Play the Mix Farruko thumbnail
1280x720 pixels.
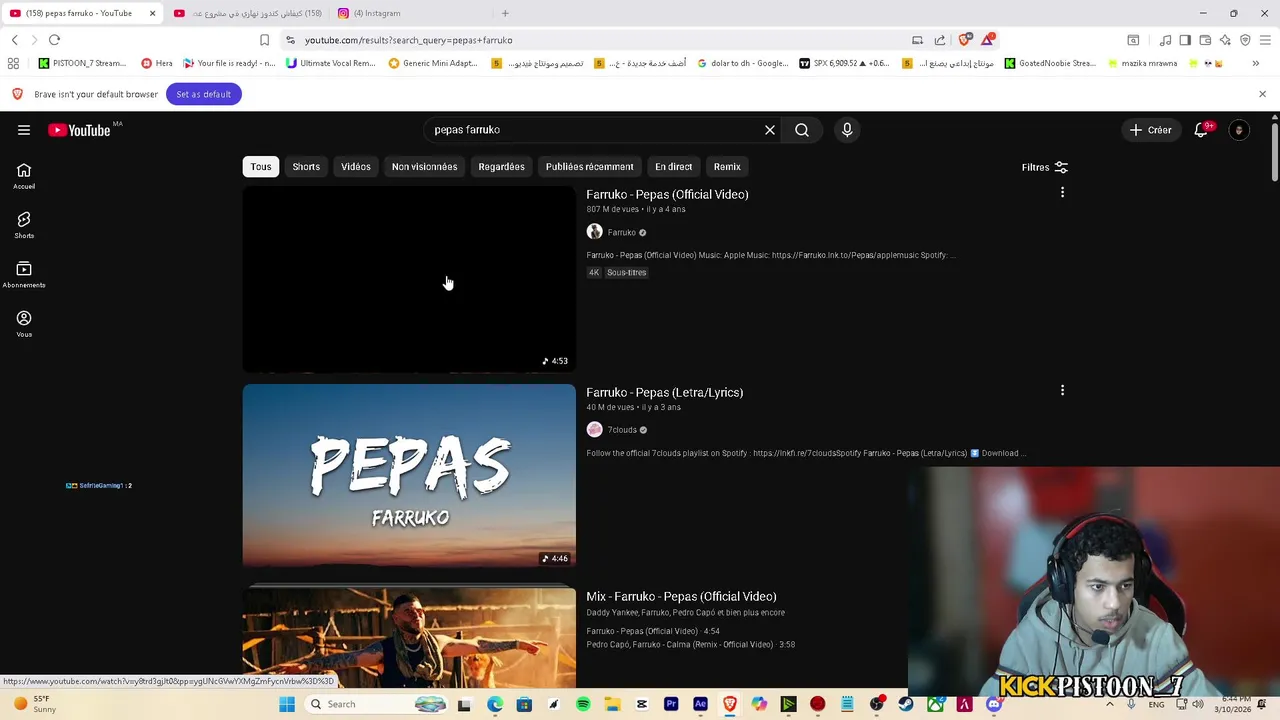pyautogui.click(x=409, y=637)
